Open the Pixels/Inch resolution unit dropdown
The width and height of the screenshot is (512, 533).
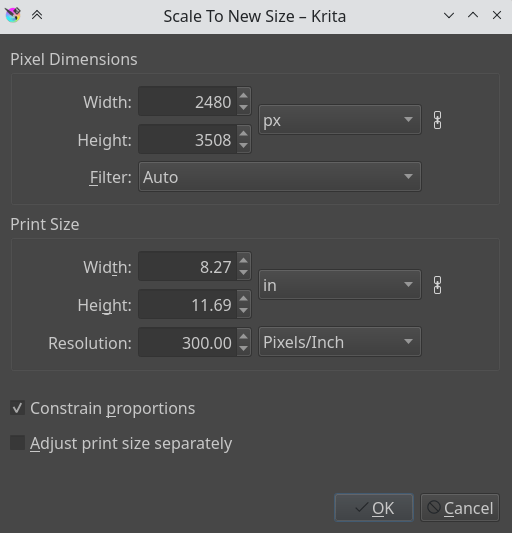340,342
